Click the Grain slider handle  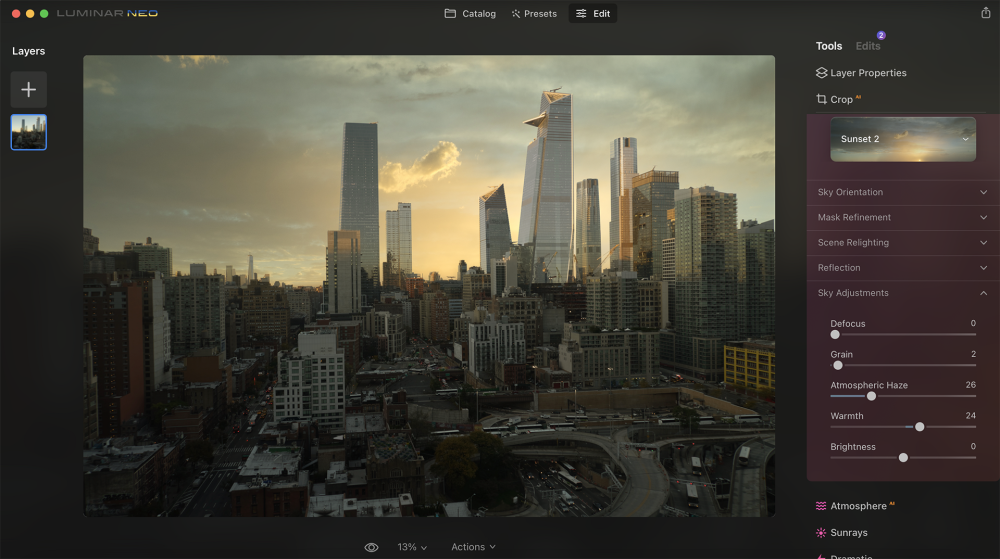838,365
